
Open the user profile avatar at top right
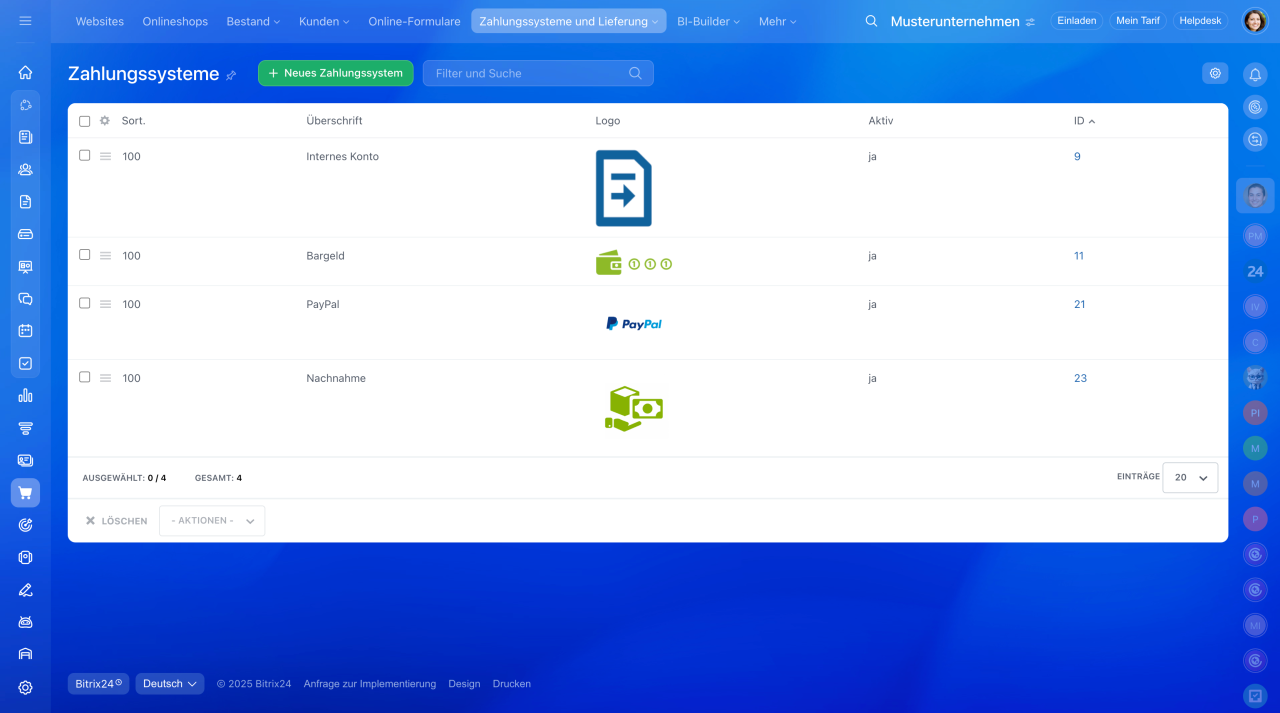[1254, 21]
